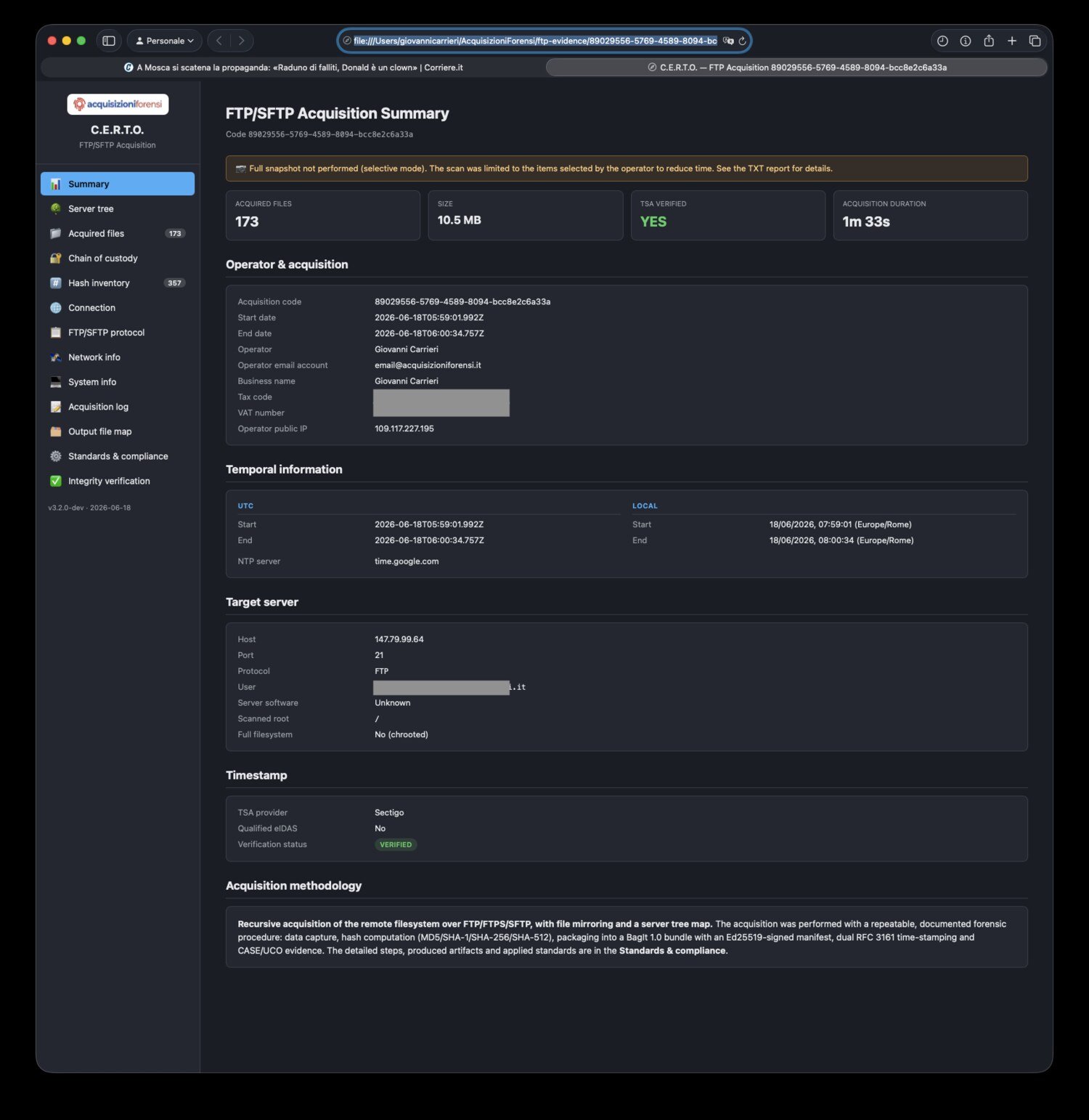Open System info section

click(x=117, y=381)
